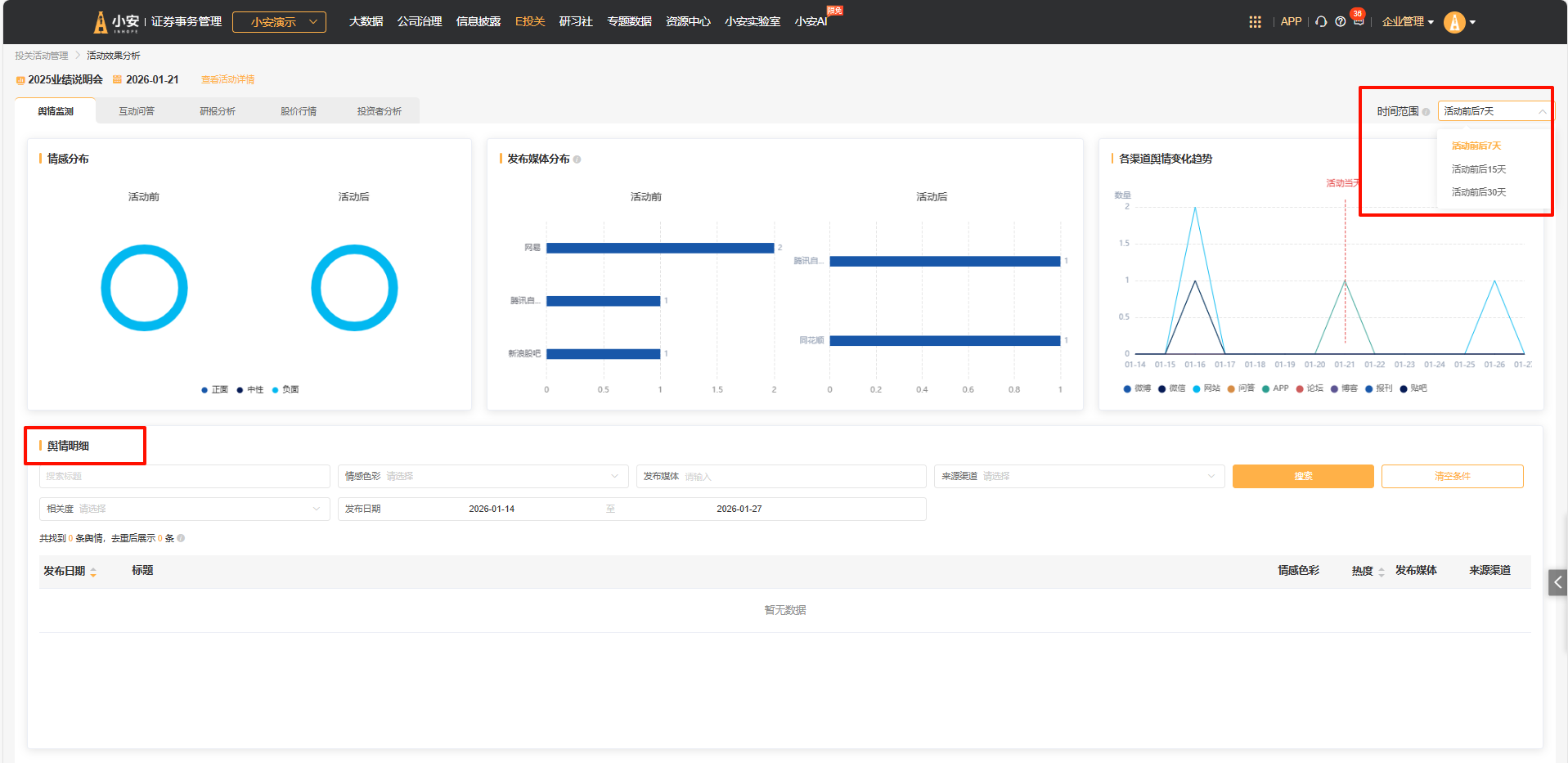Open the 相关度 dropdown filter
This screenshot has height=763, width=1568.
coord(184,509)
